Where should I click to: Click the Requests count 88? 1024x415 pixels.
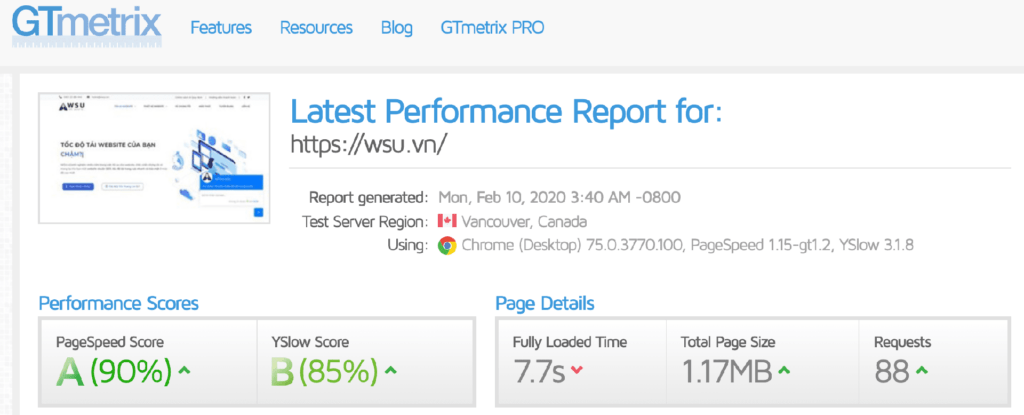[892, 373]
